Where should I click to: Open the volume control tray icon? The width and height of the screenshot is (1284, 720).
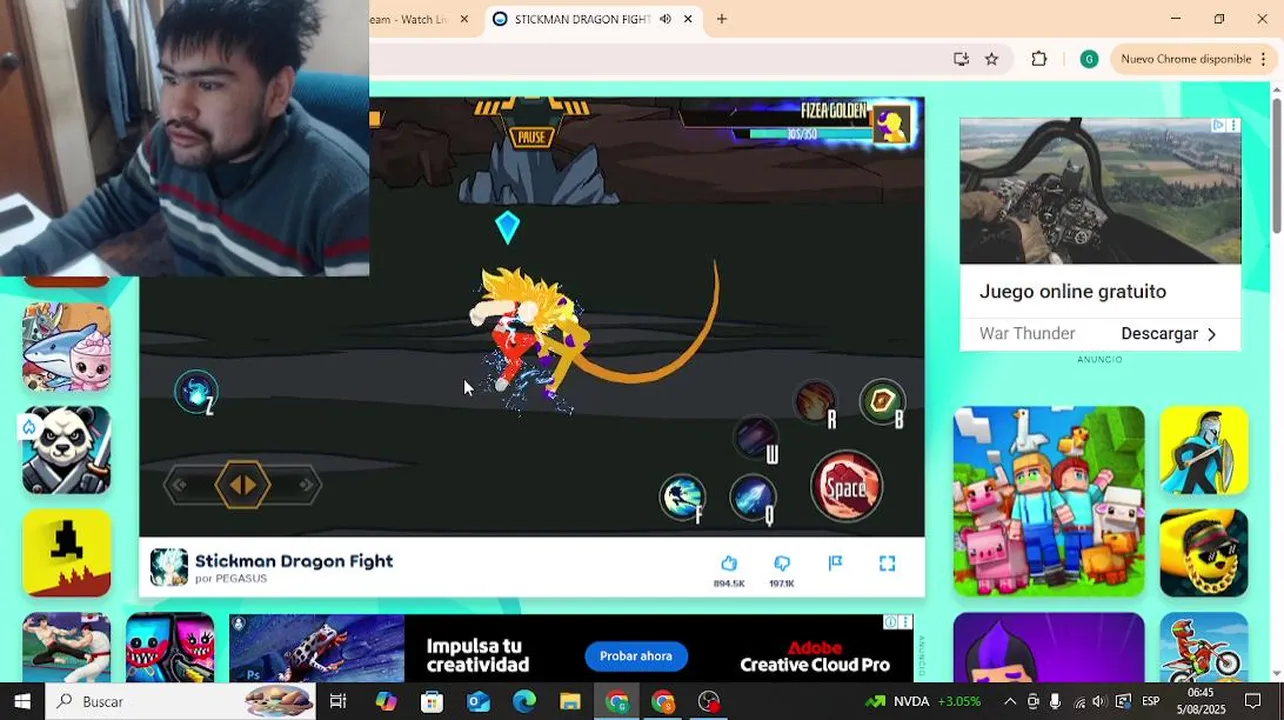click(x=1099, y=701)
